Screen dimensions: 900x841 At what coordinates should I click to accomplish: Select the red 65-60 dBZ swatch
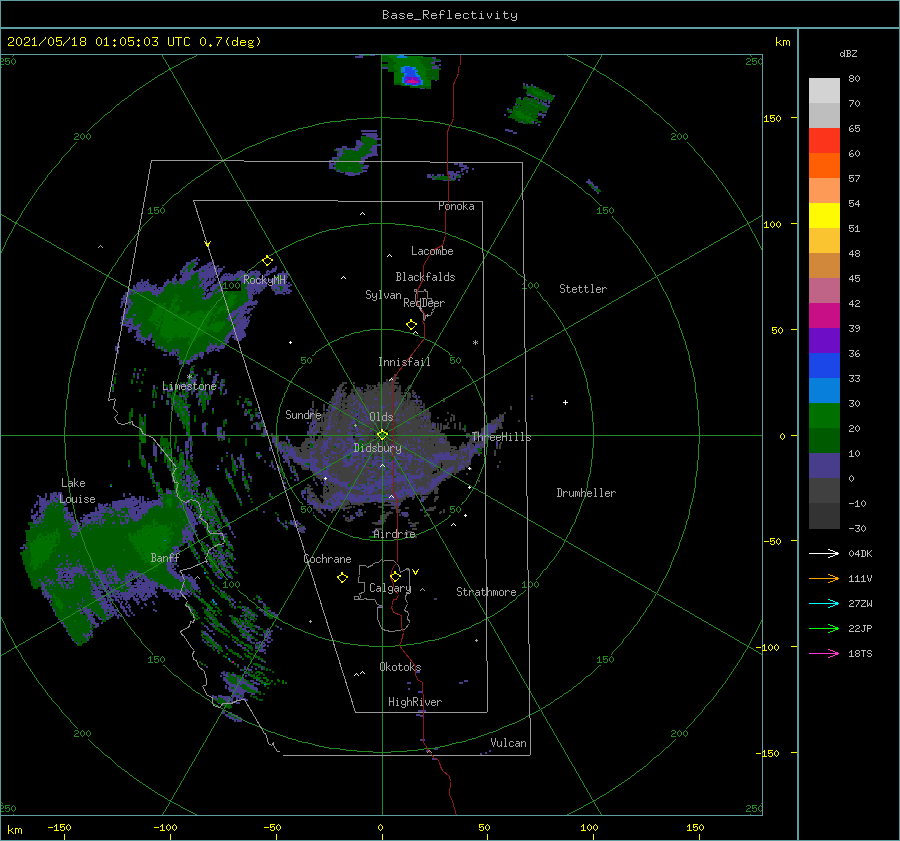[x=824, y=141]
